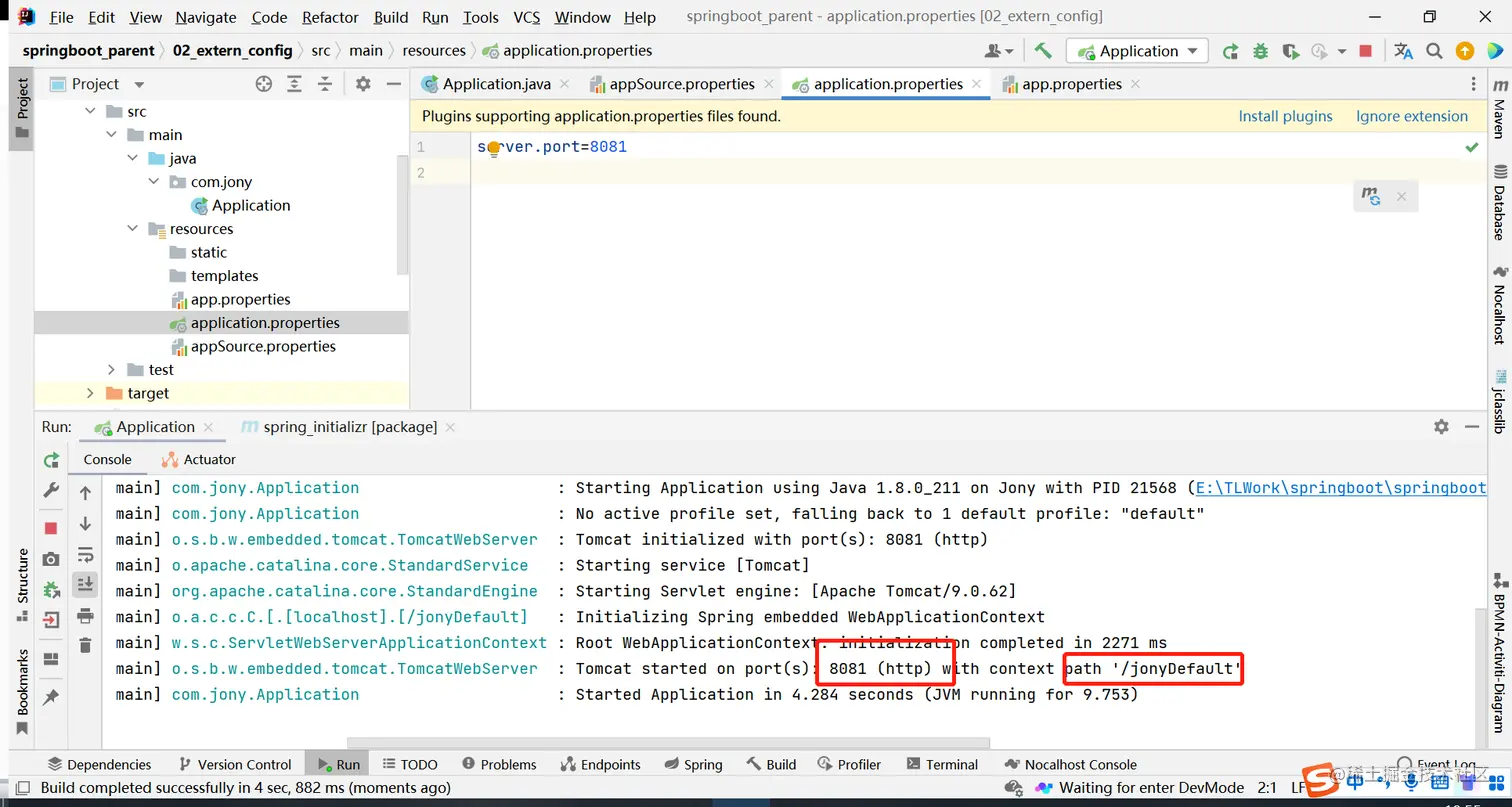Viewport: 1512px width, 807px height.
Task: Toggle soft-wrap in the console
Action: click(85, 554)
